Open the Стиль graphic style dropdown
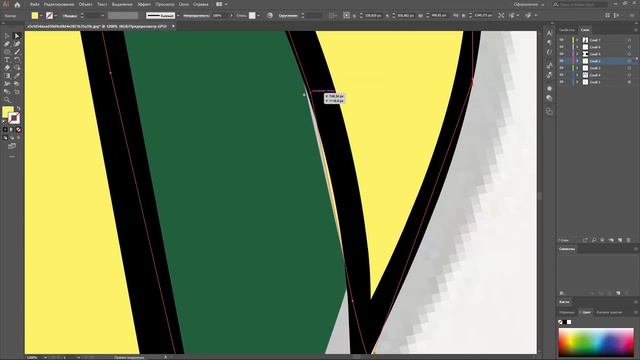 (x=259, y=16)
